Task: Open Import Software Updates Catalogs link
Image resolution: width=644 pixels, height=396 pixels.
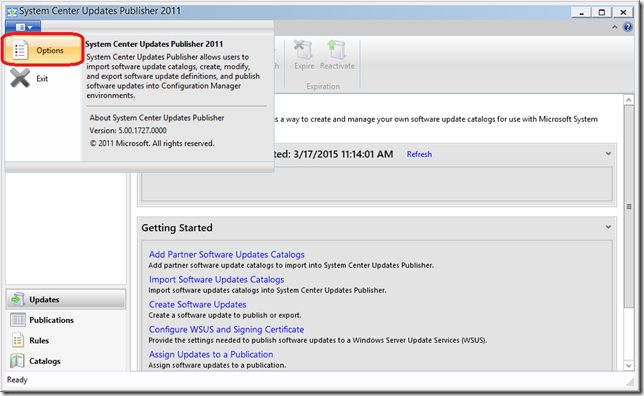Action: [216, 280]
